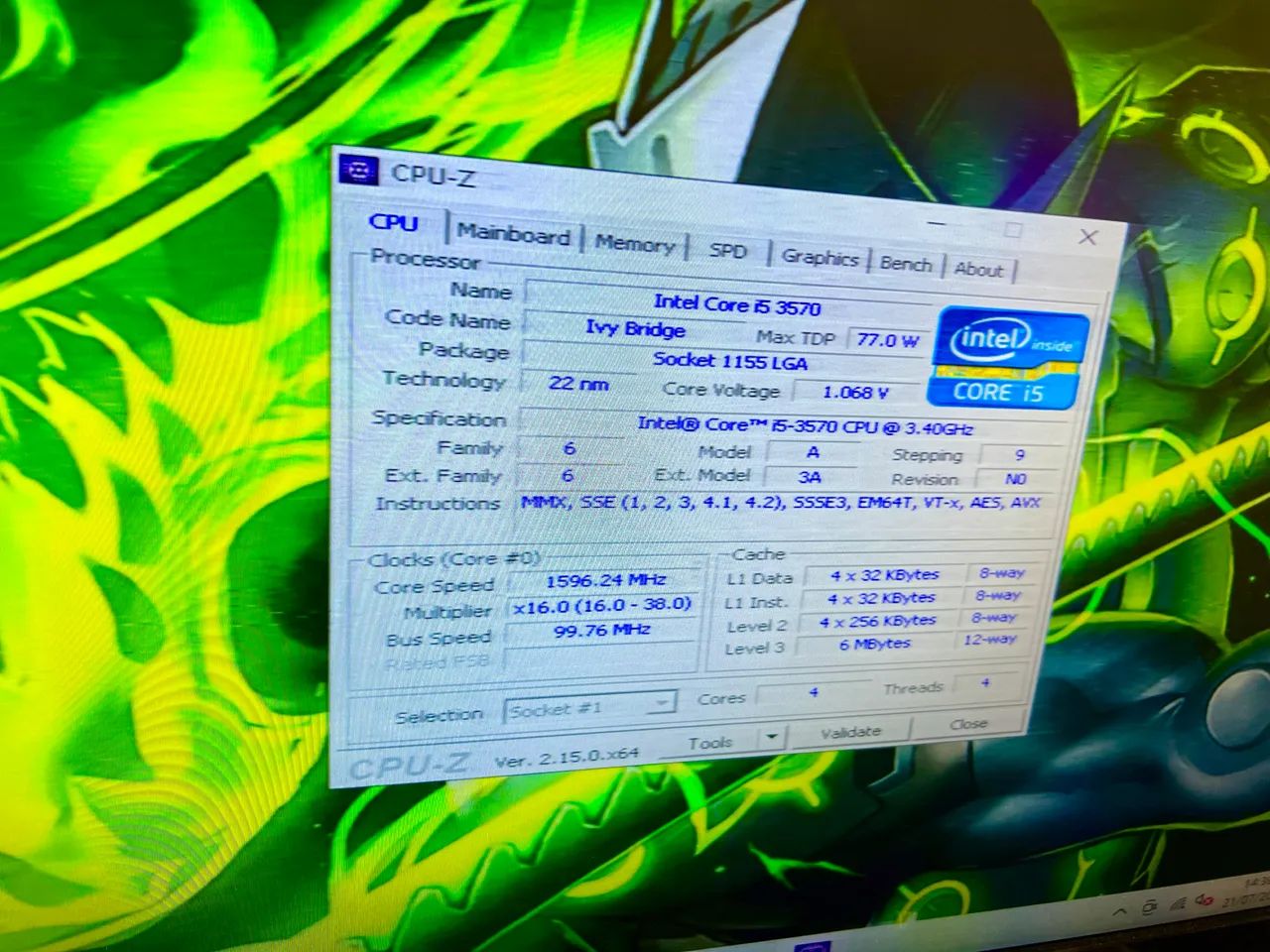The image size is (1270, 952).
Task: Click the Level 3 size 6 MBytes
Action: 875,644
